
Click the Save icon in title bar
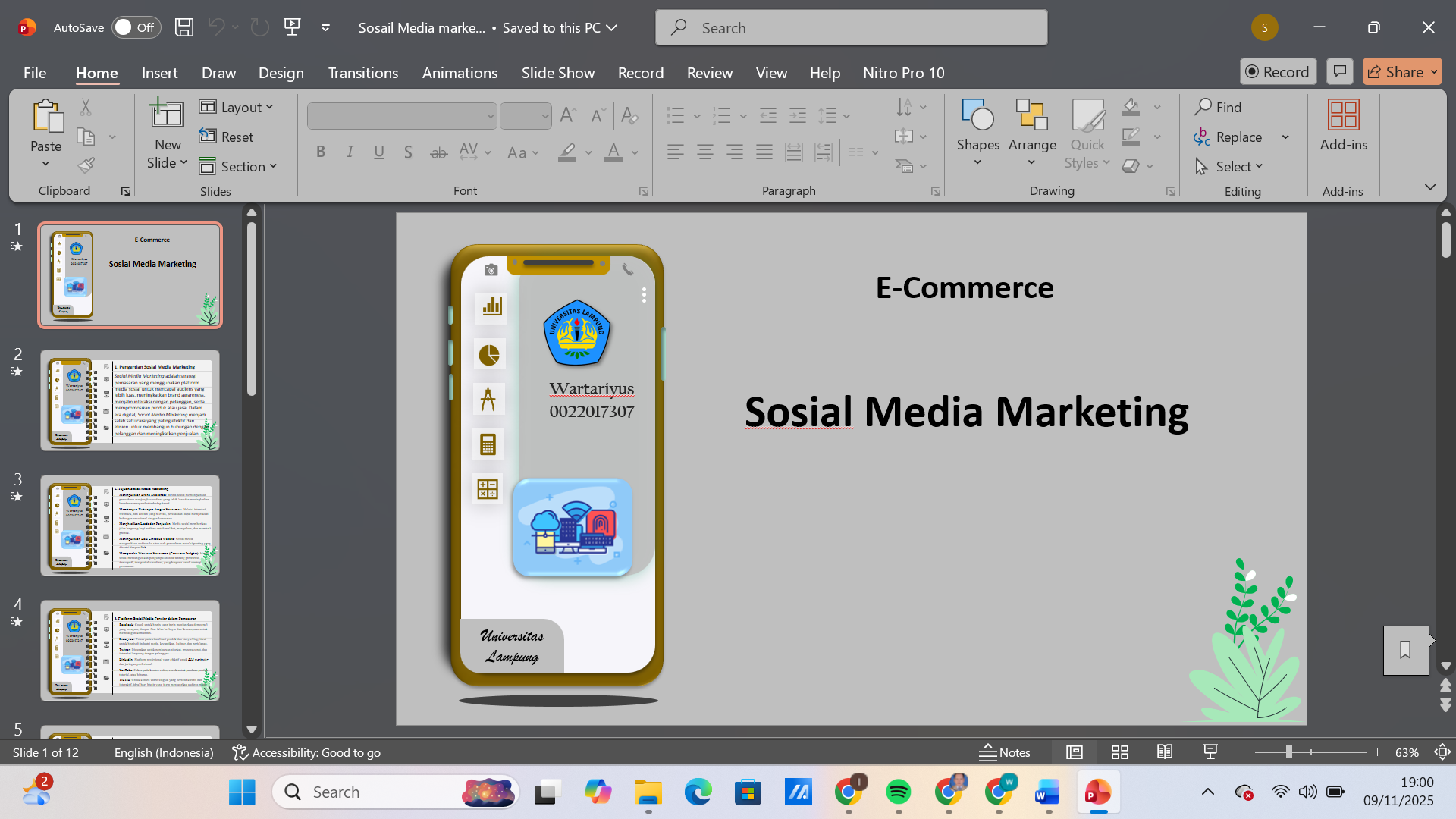pos(184,27)
